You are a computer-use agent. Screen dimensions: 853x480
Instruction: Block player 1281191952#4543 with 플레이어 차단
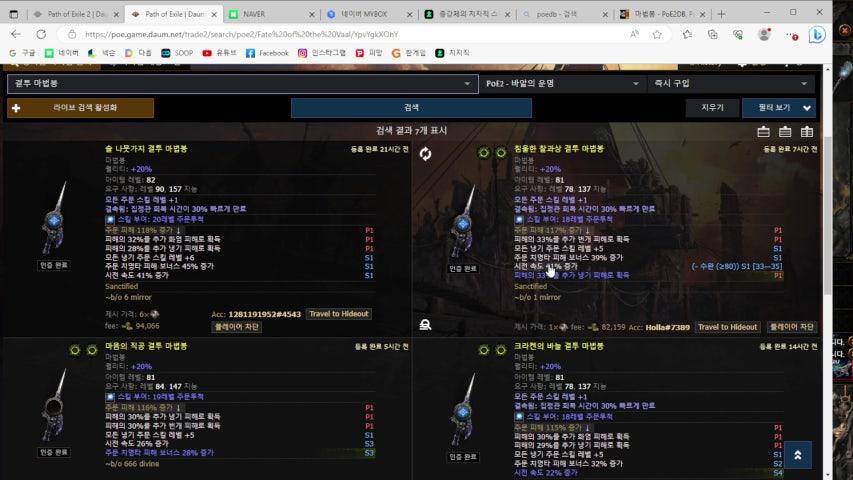click(x=237, y=327)
